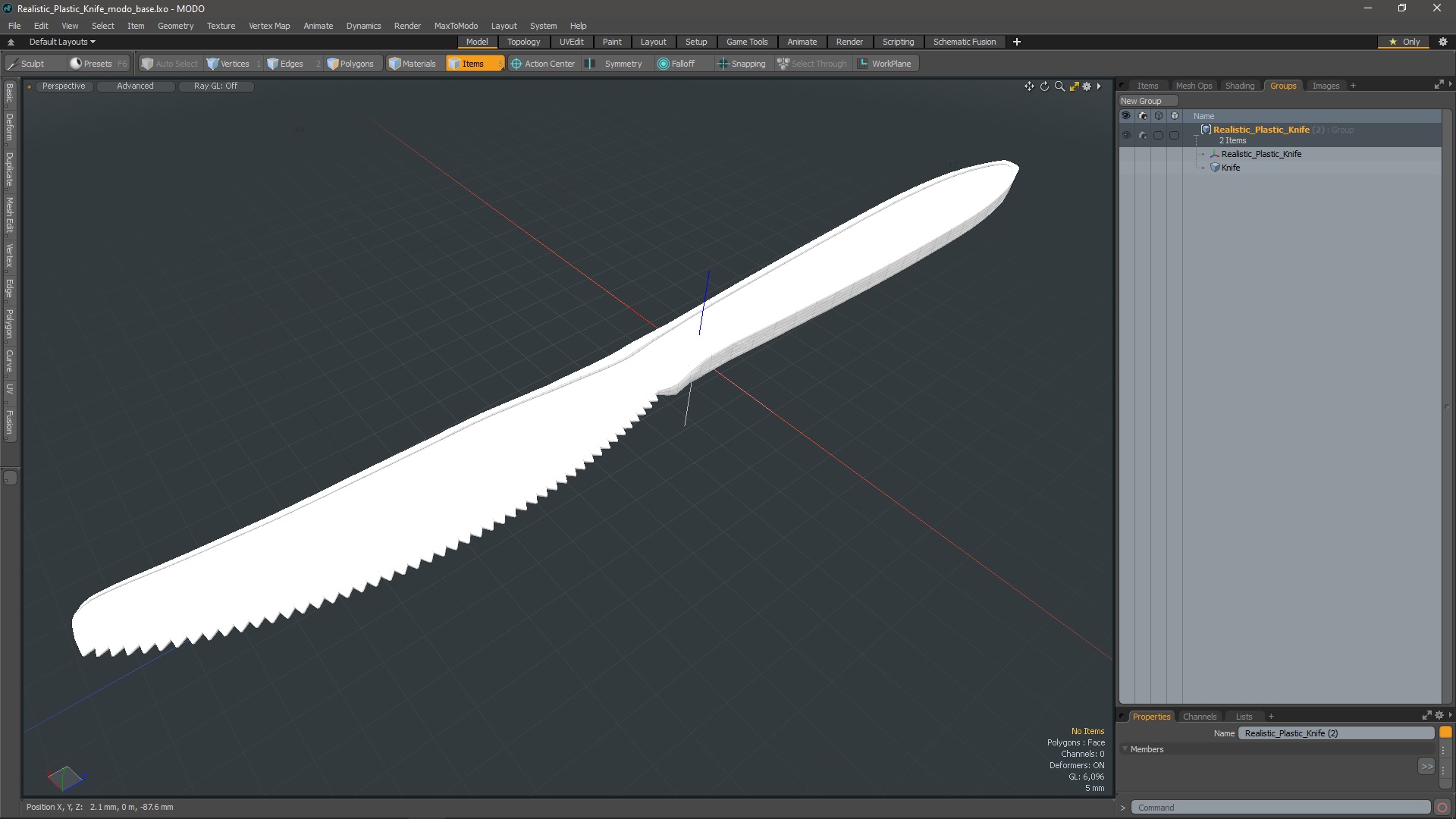Toggle visibility eye for Realistic_Plastic_Knife group

coord(1126,135)
